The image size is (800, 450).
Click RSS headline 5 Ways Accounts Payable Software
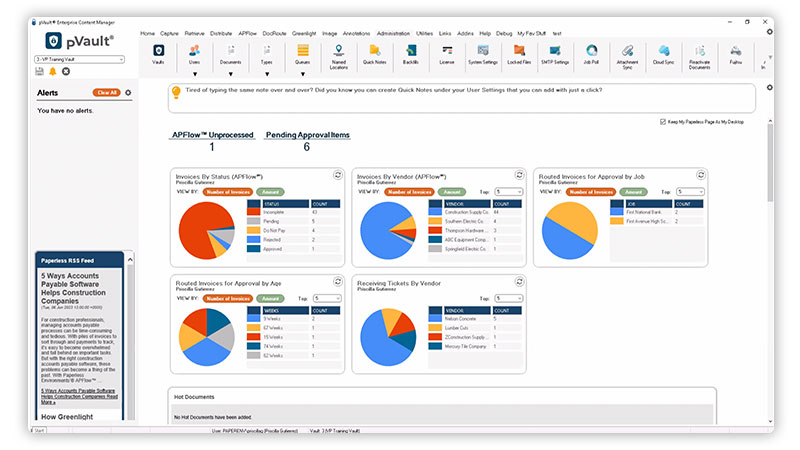pyautogui.click(x=73, y=288)
